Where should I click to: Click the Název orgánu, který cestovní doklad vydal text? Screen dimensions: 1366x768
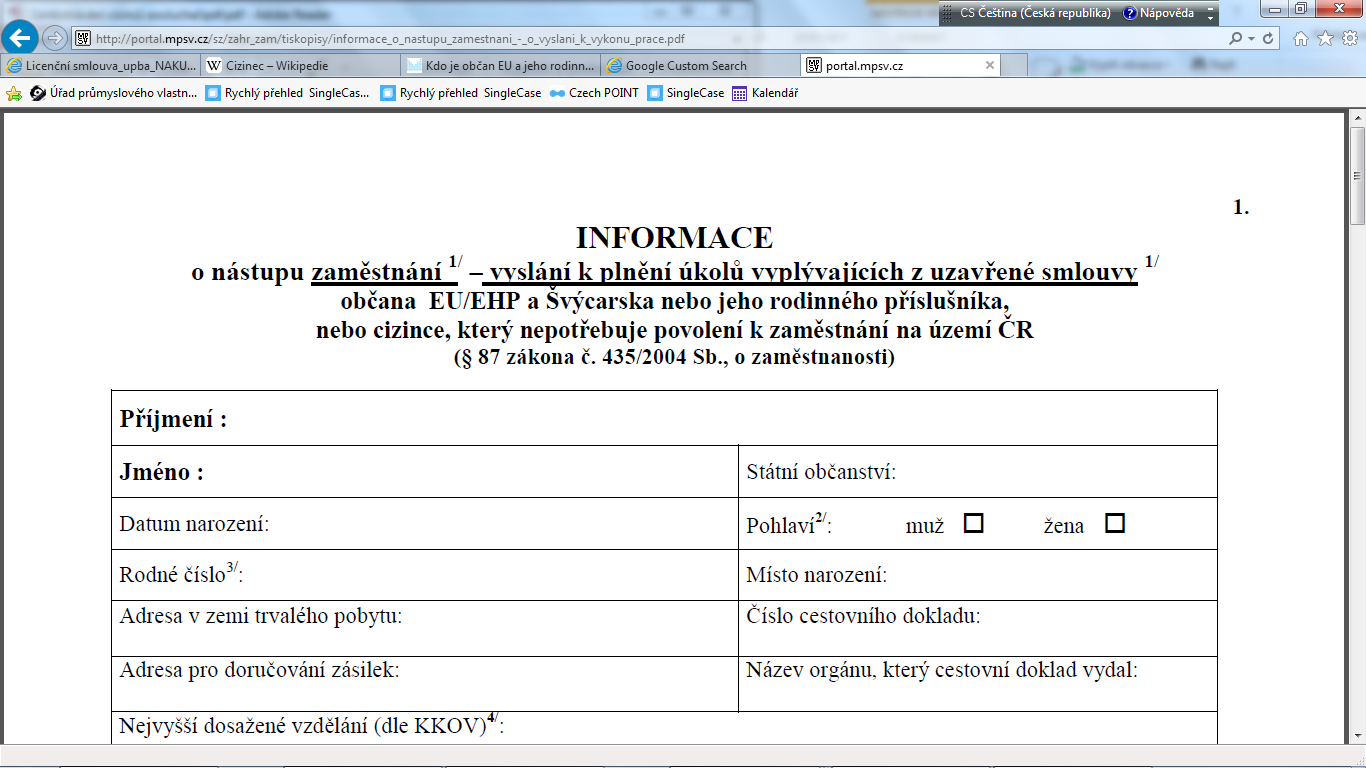942,670
